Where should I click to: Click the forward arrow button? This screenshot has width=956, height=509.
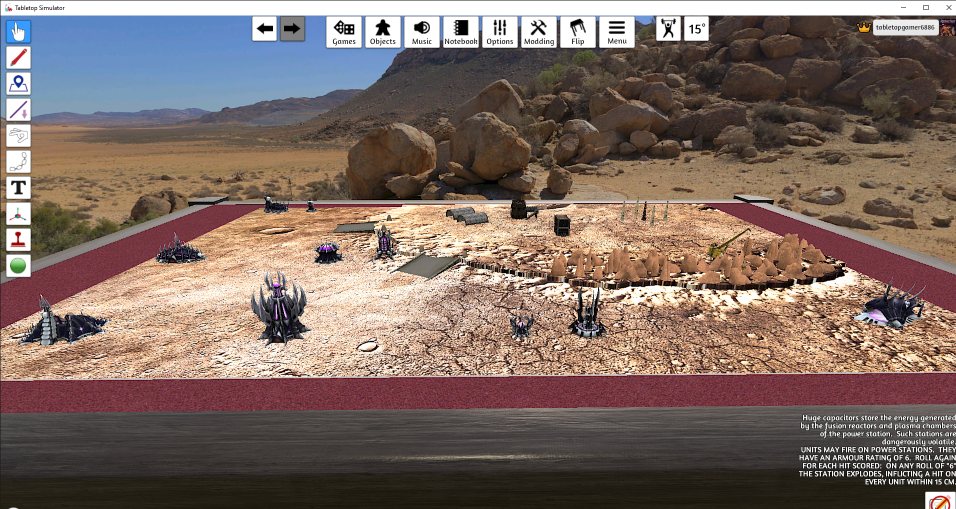[x=292, y=29]
